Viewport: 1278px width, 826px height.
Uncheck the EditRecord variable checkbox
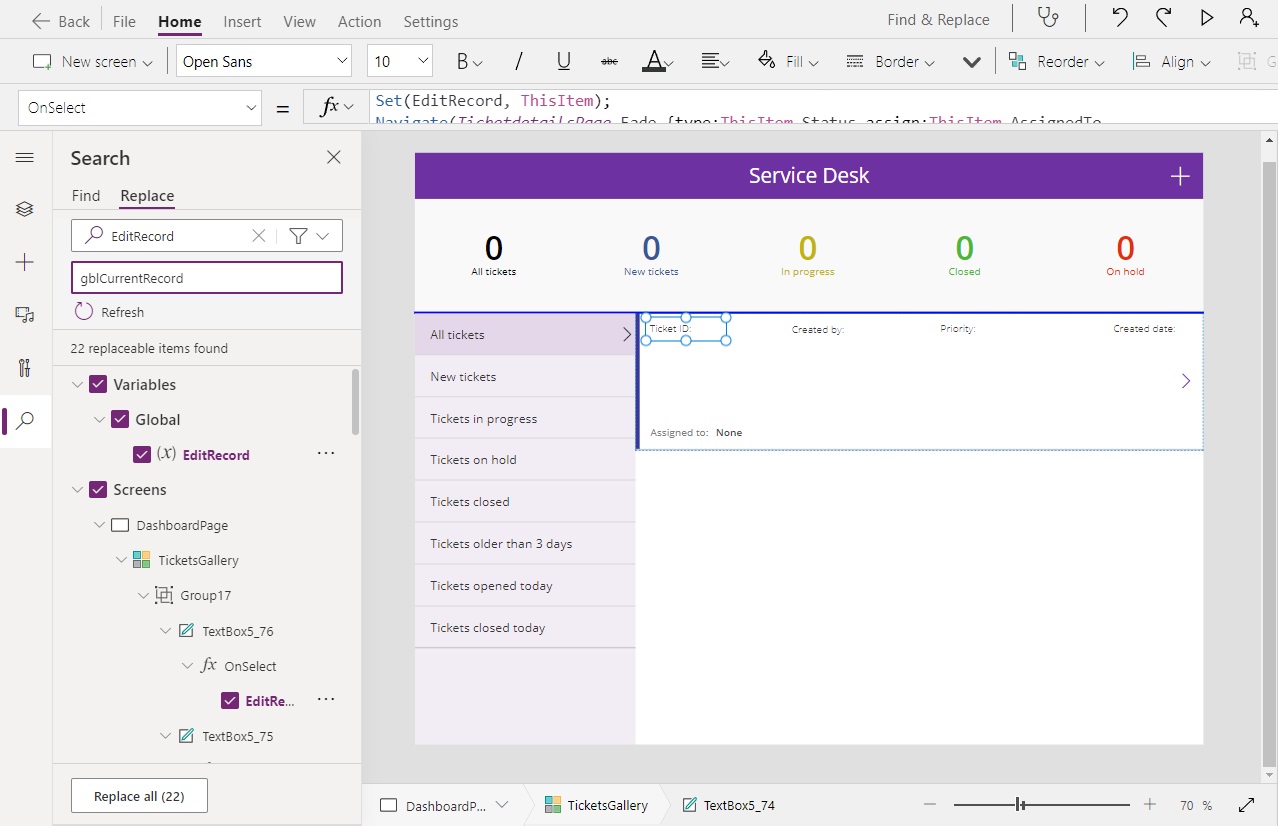pyautogui.click(x=141, y=454)
